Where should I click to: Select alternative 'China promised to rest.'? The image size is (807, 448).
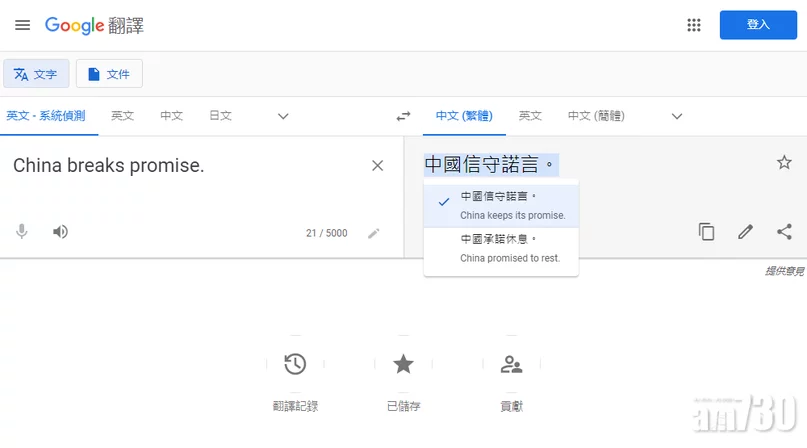(x=501, y=249)
